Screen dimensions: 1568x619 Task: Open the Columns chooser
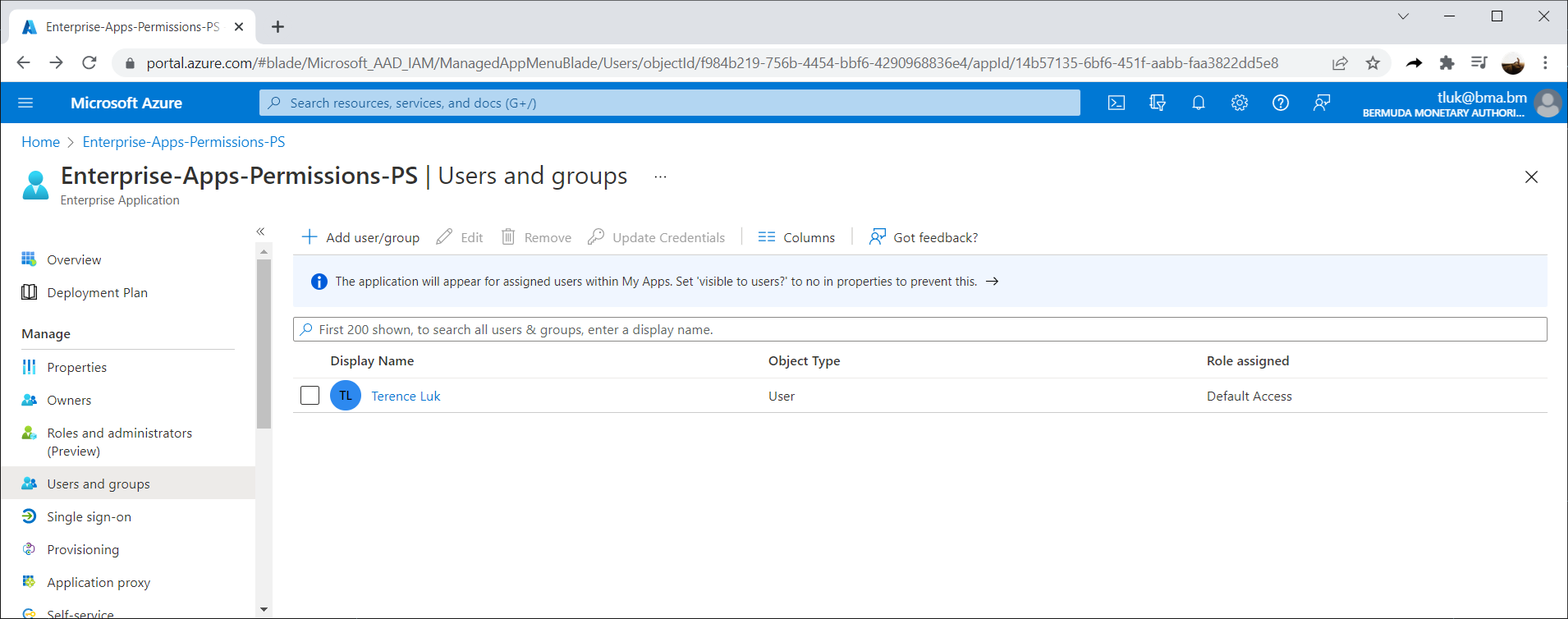click(796, 237)
